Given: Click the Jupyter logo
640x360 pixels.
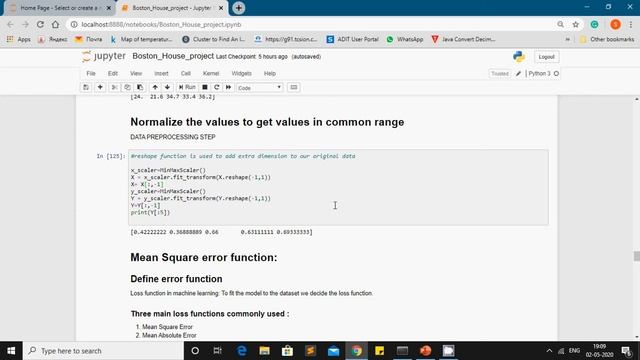Looking at the screenshot, I should 104,56.
